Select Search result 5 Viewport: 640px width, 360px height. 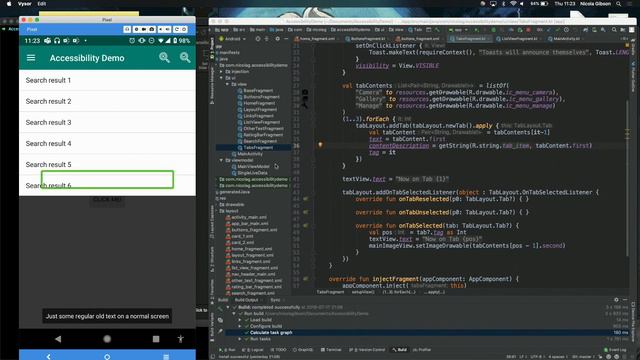(107, 164)
